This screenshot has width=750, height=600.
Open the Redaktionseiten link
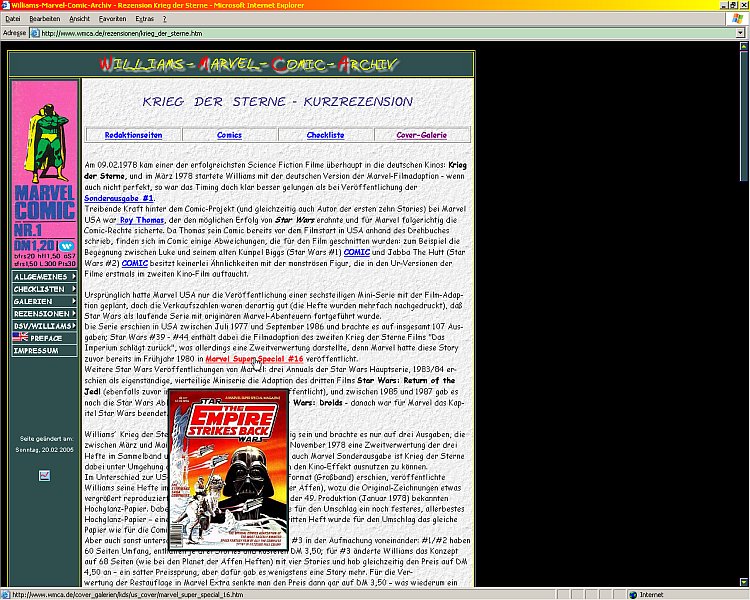133,135
